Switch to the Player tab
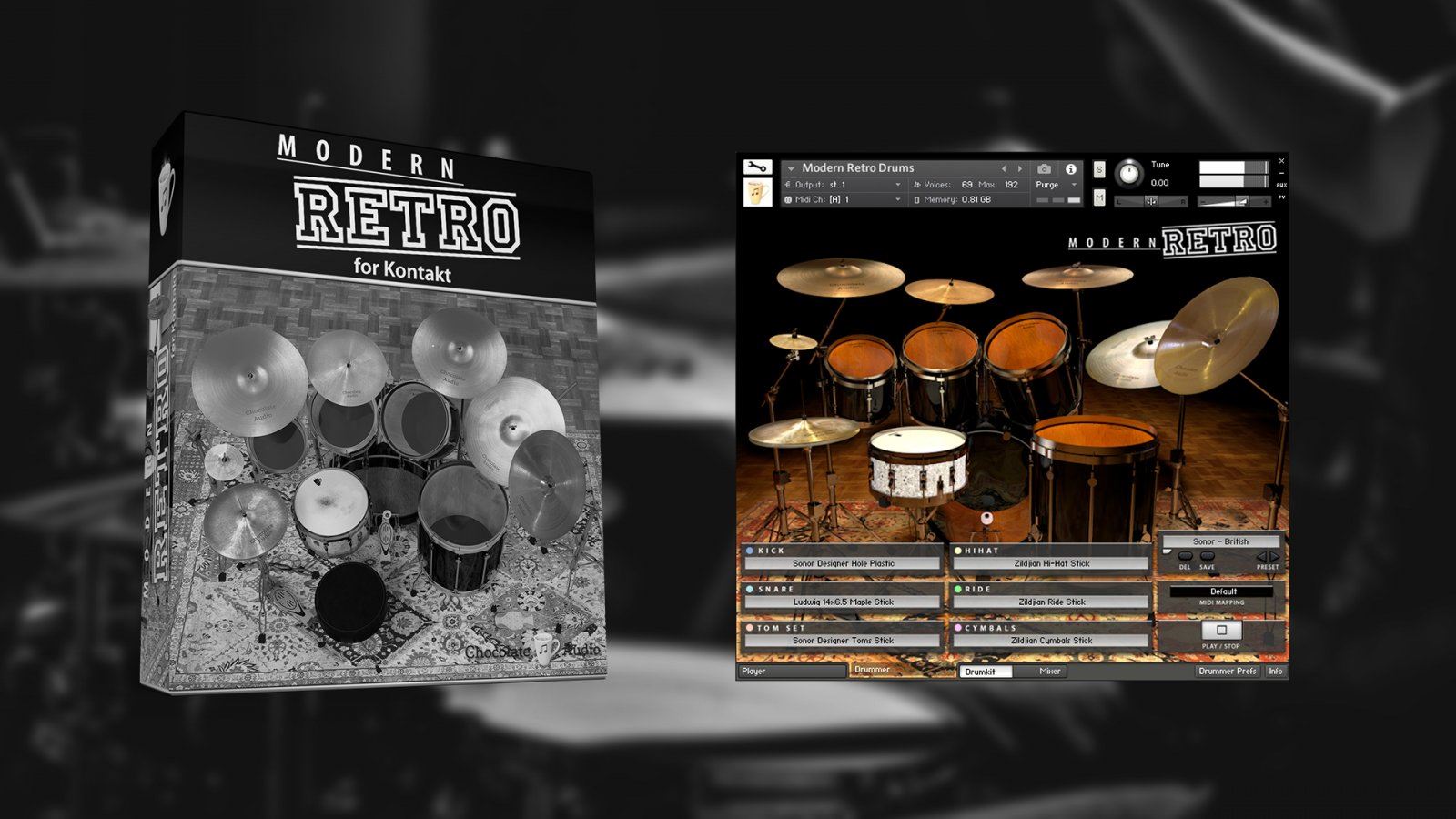Screen dimensions: 1456x819 point(792,672)
